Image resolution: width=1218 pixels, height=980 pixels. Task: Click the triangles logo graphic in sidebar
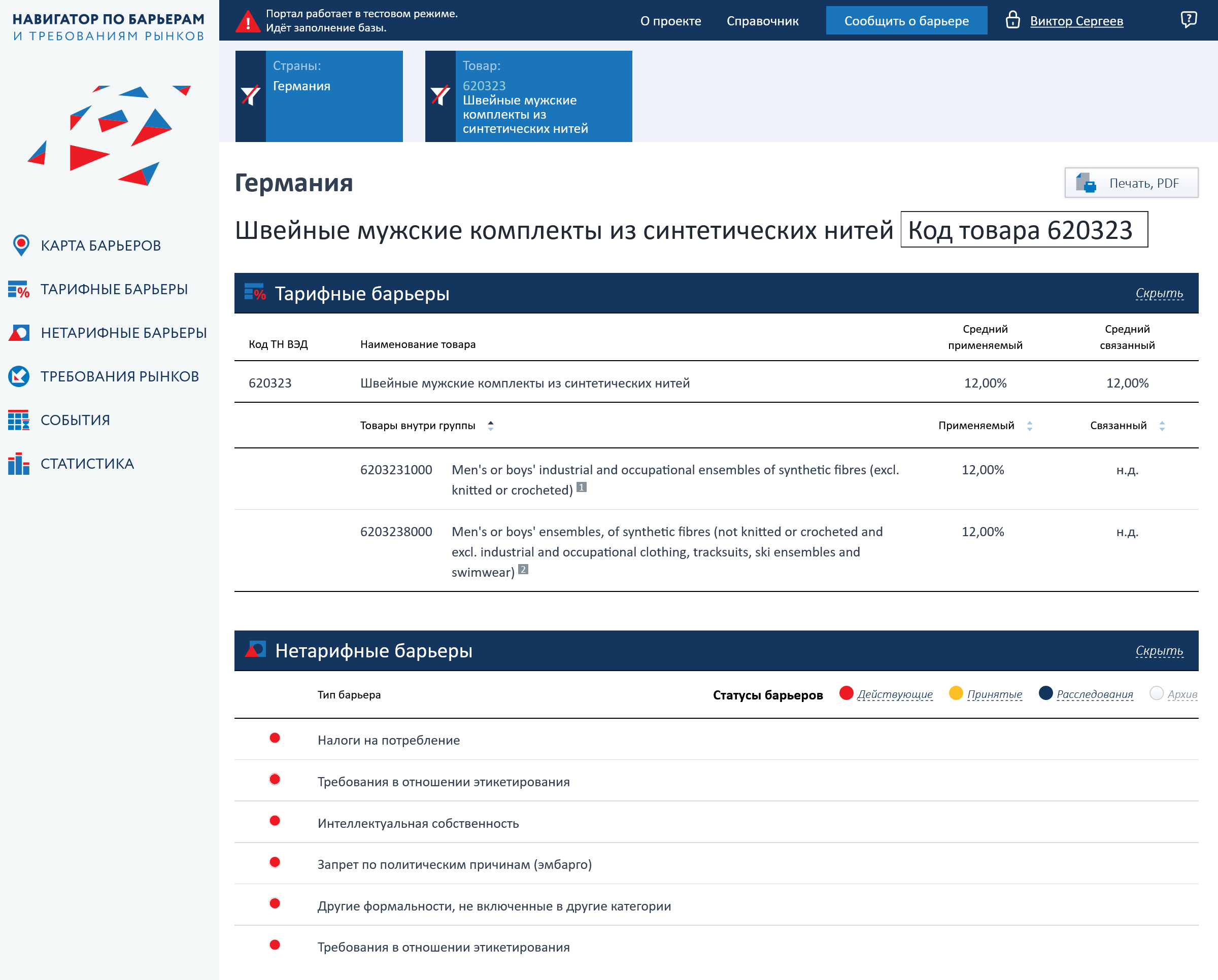pyautogui.click(x=109, y=135)
